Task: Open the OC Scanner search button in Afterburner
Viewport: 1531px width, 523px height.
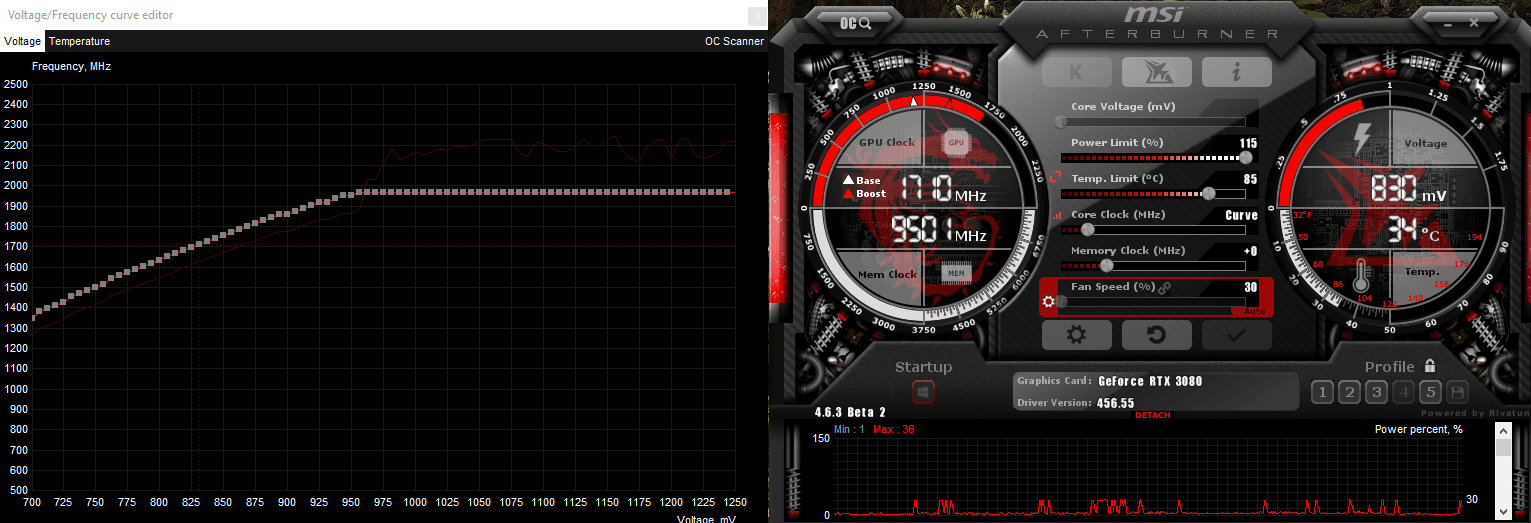Action: coord(855,22)
